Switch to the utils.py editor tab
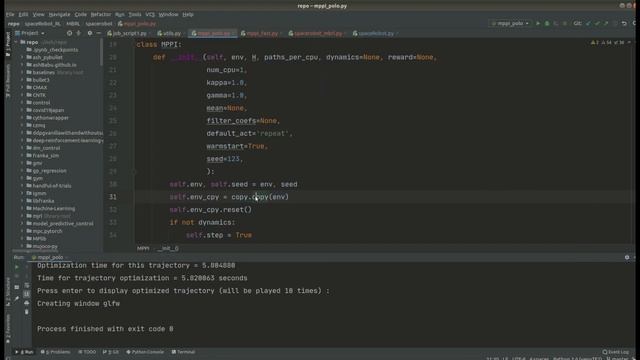 (x=171, y=33)
